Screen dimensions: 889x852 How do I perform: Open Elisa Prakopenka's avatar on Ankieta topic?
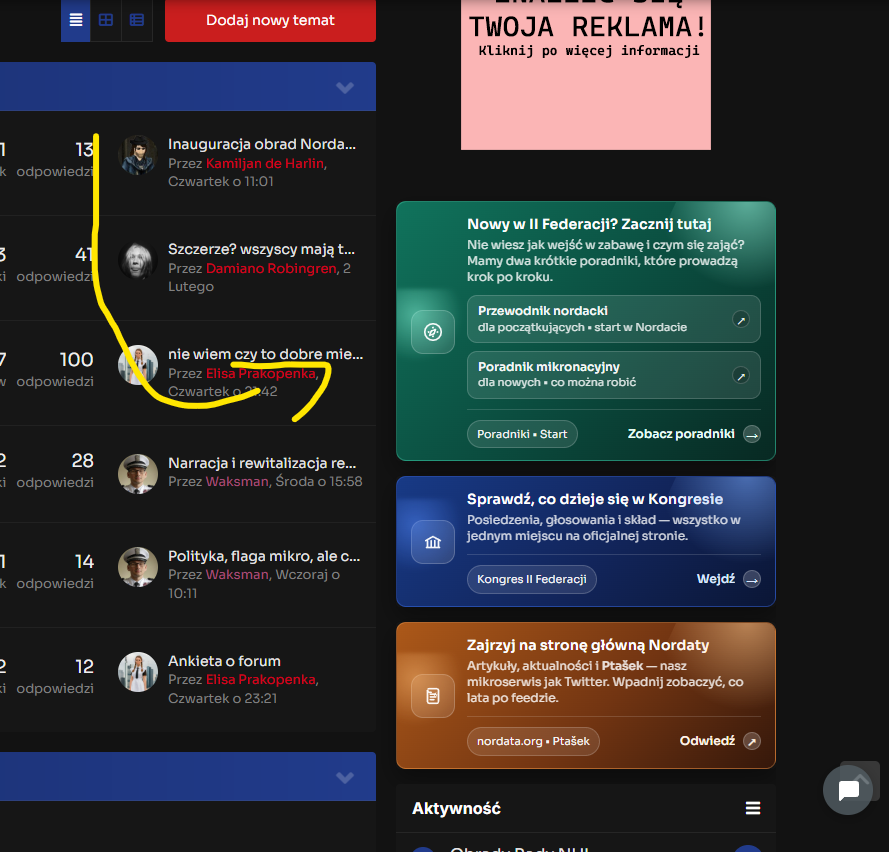tap(138, 673)
